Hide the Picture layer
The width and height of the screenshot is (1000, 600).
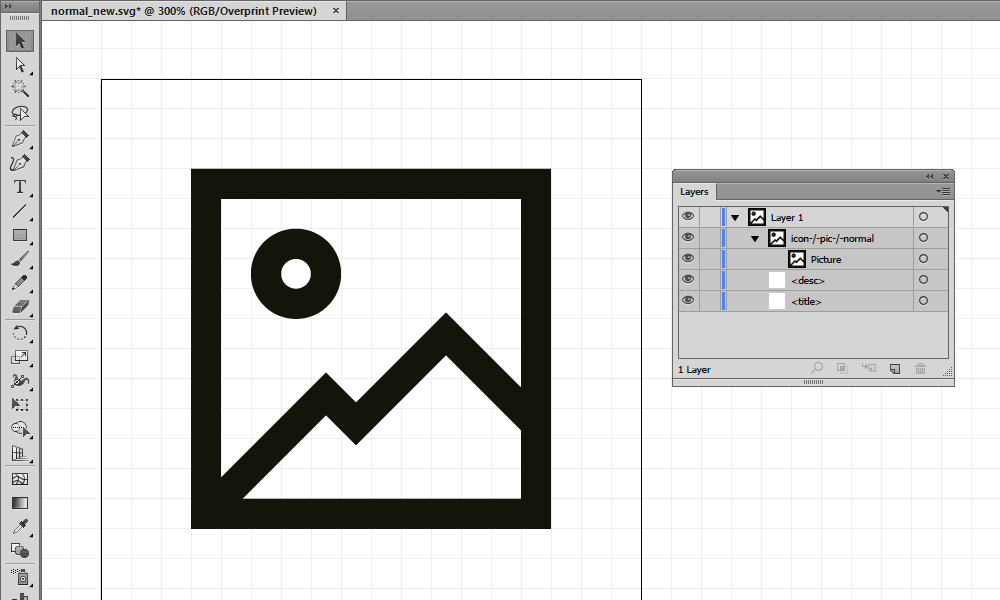pyautogui.click(x=687, y=259)
